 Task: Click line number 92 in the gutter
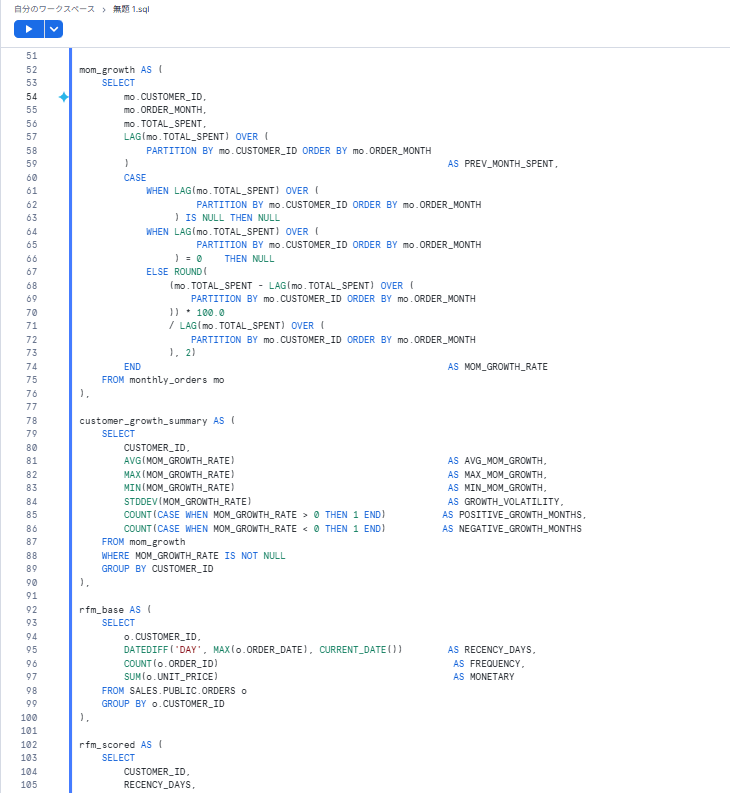coord(31,610)
